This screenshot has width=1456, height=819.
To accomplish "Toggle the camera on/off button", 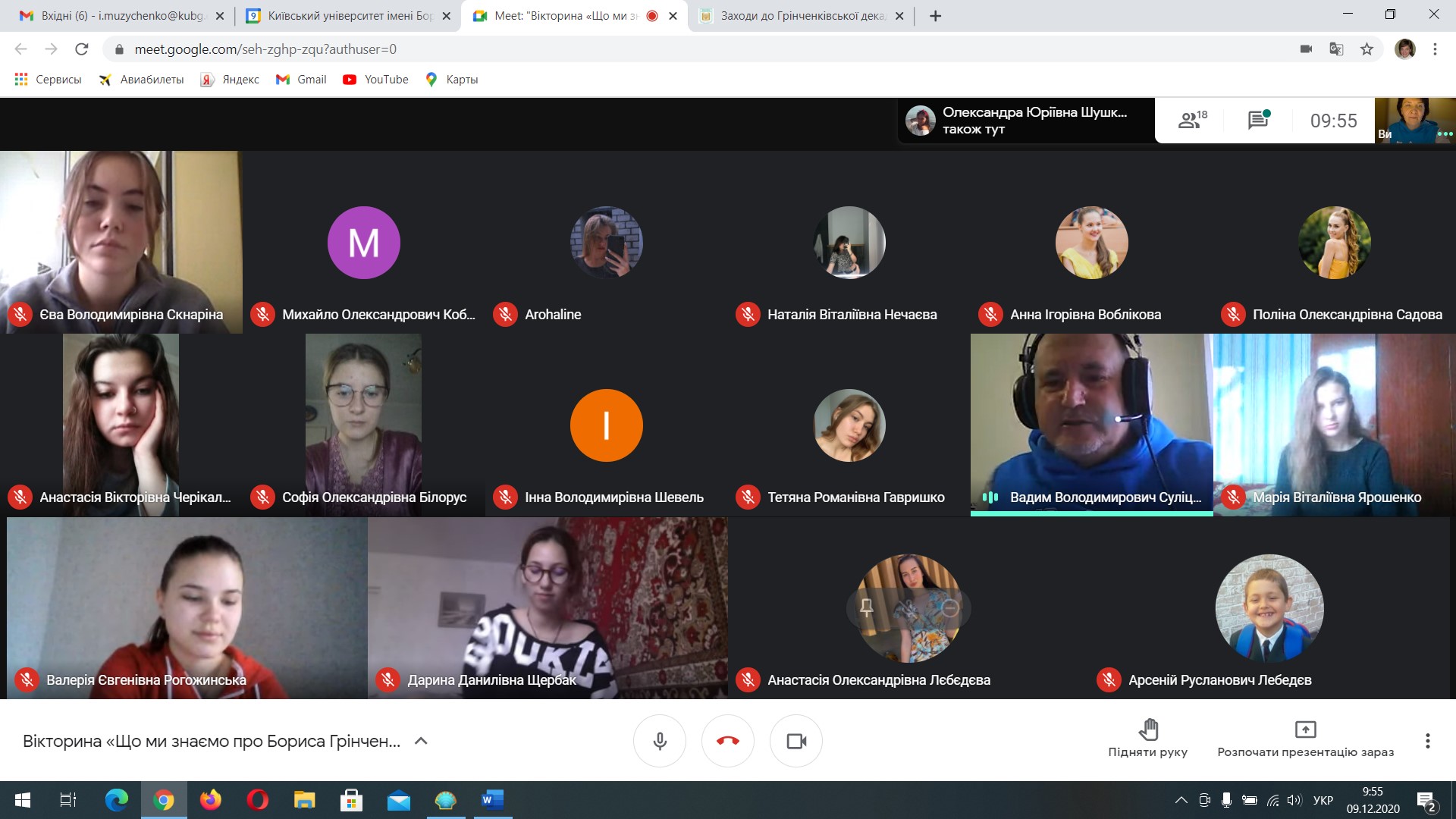I will [x=795, y=741].
